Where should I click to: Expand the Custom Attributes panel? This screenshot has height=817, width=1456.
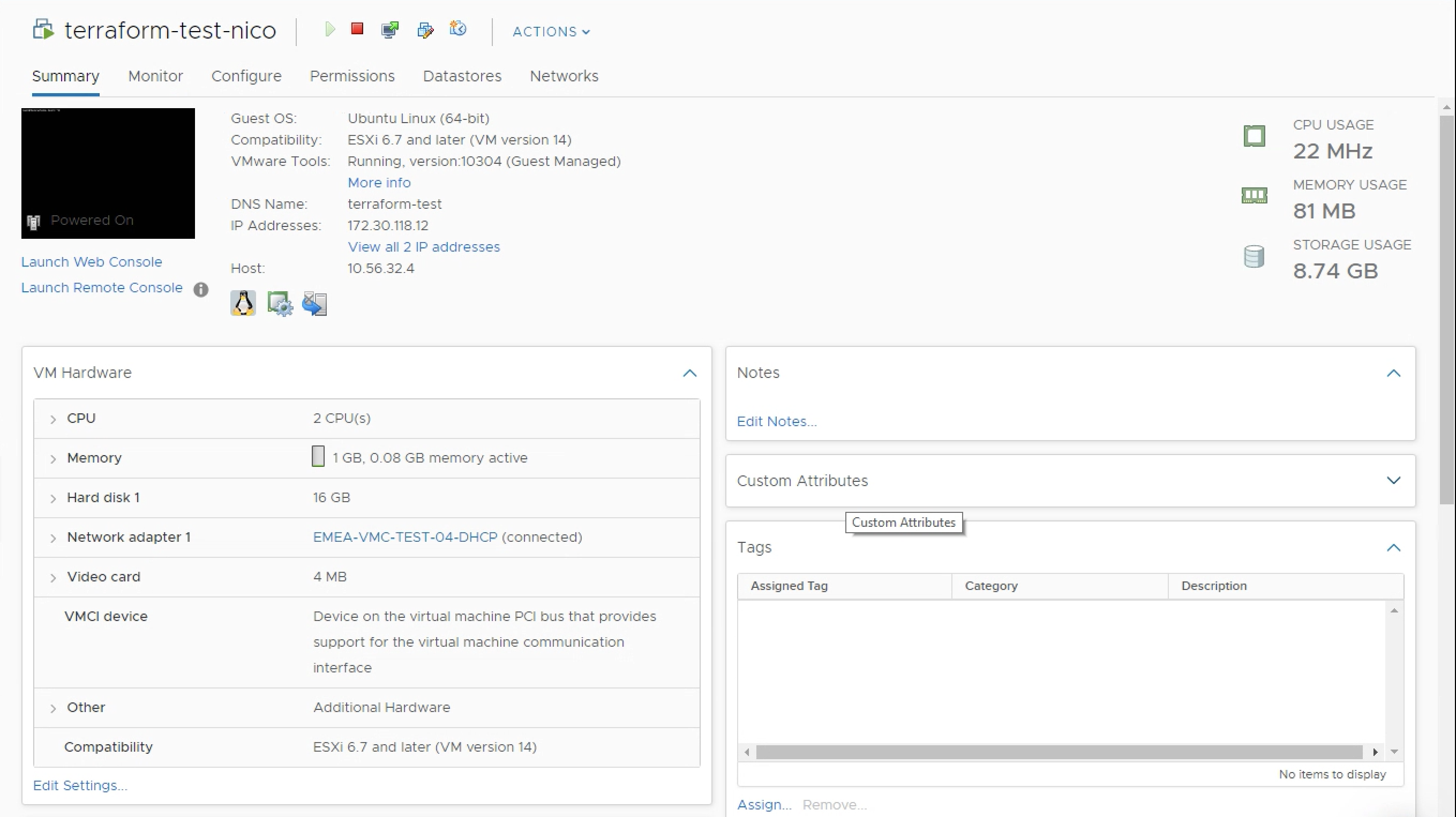1393,481
